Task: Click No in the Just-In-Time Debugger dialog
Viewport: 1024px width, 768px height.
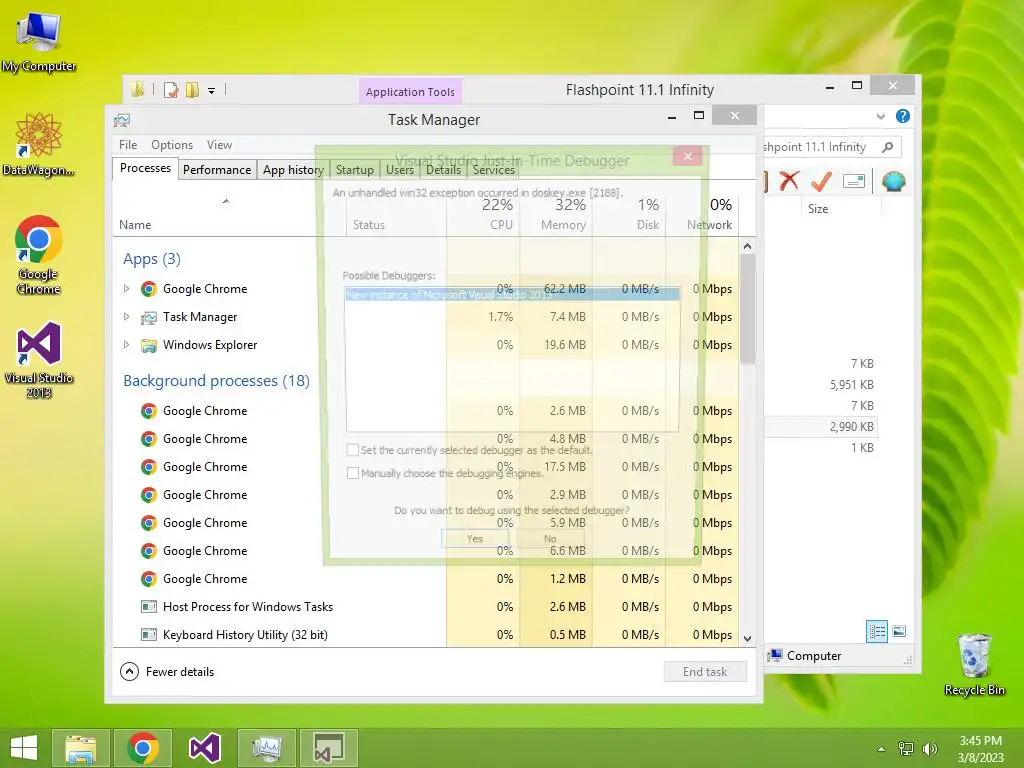Action: [x=550, y=539]
